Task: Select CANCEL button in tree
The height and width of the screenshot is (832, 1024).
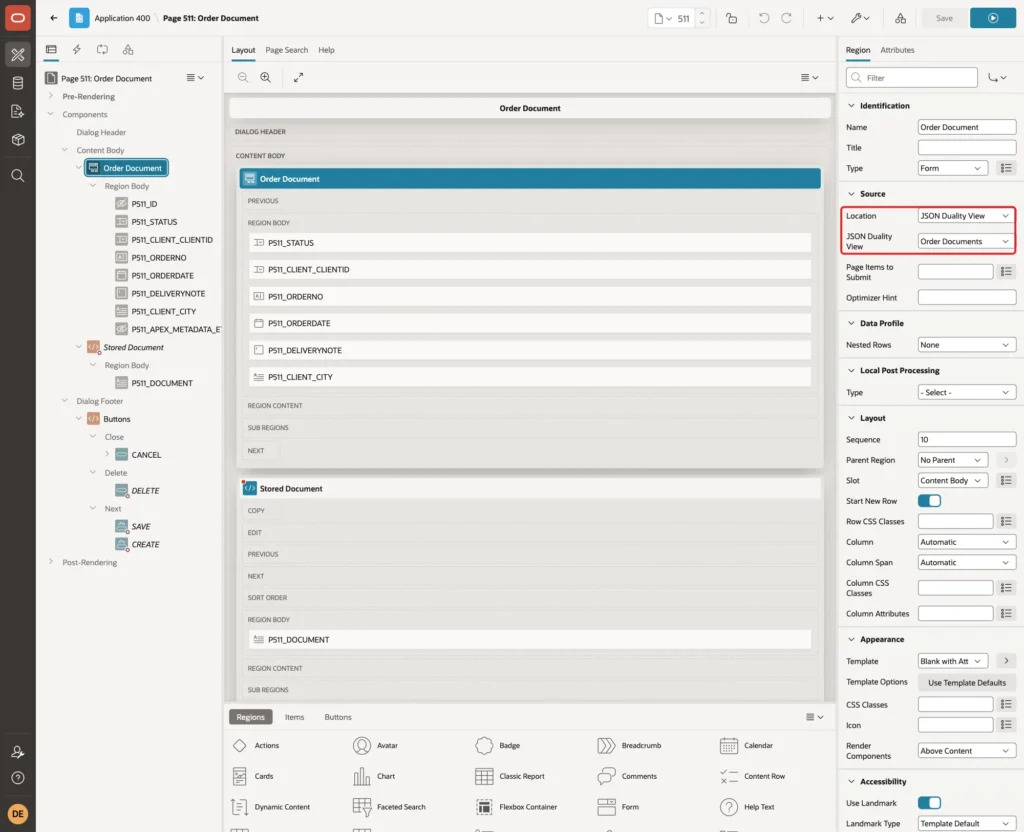Action: [146, 455]
